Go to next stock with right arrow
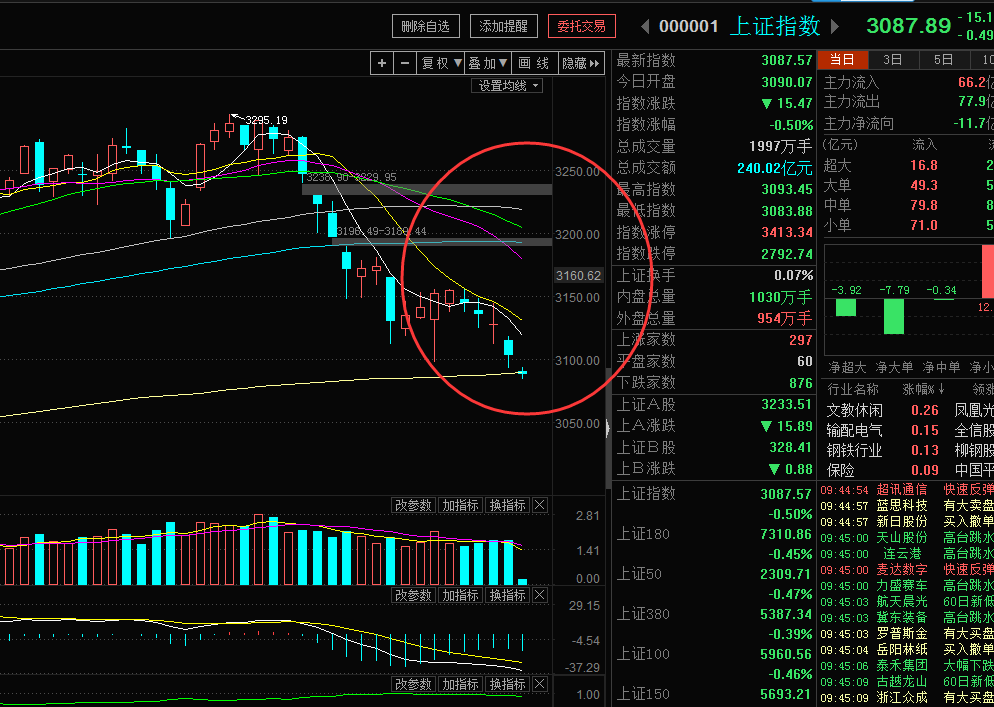 pyautogui.click(x=835, y=27)
